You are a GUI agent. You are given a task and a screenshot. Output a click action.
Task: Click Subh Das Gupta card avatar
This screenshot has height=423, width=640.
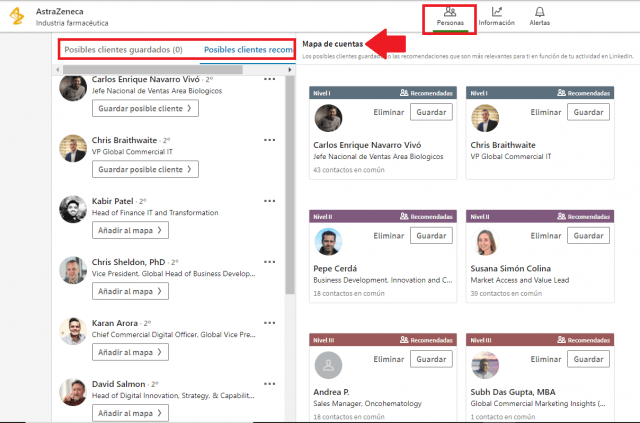(x=485, y=365)
